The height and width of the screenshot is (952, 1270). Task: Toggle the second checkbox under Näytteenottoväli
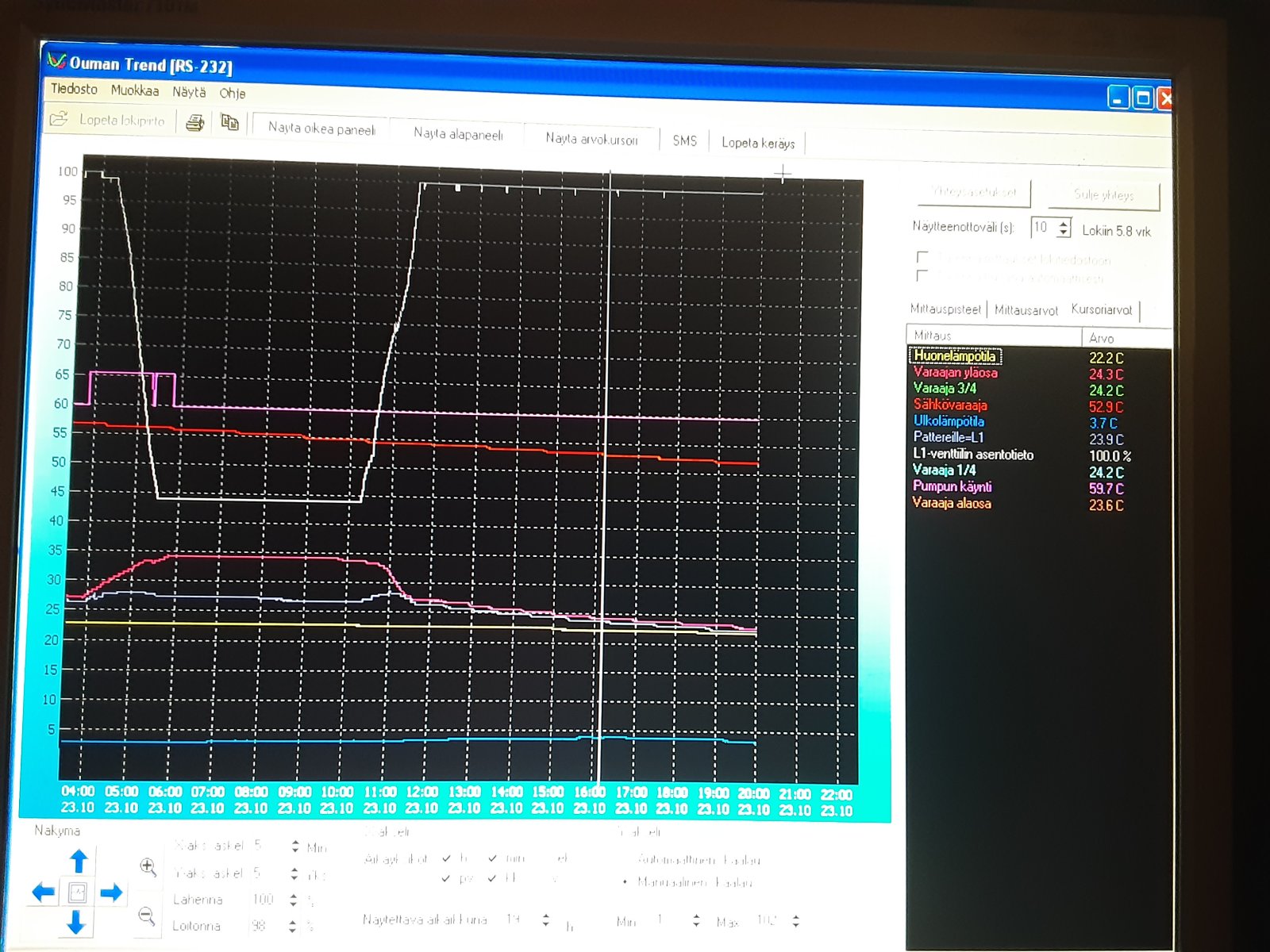click(x=922, y=275)
